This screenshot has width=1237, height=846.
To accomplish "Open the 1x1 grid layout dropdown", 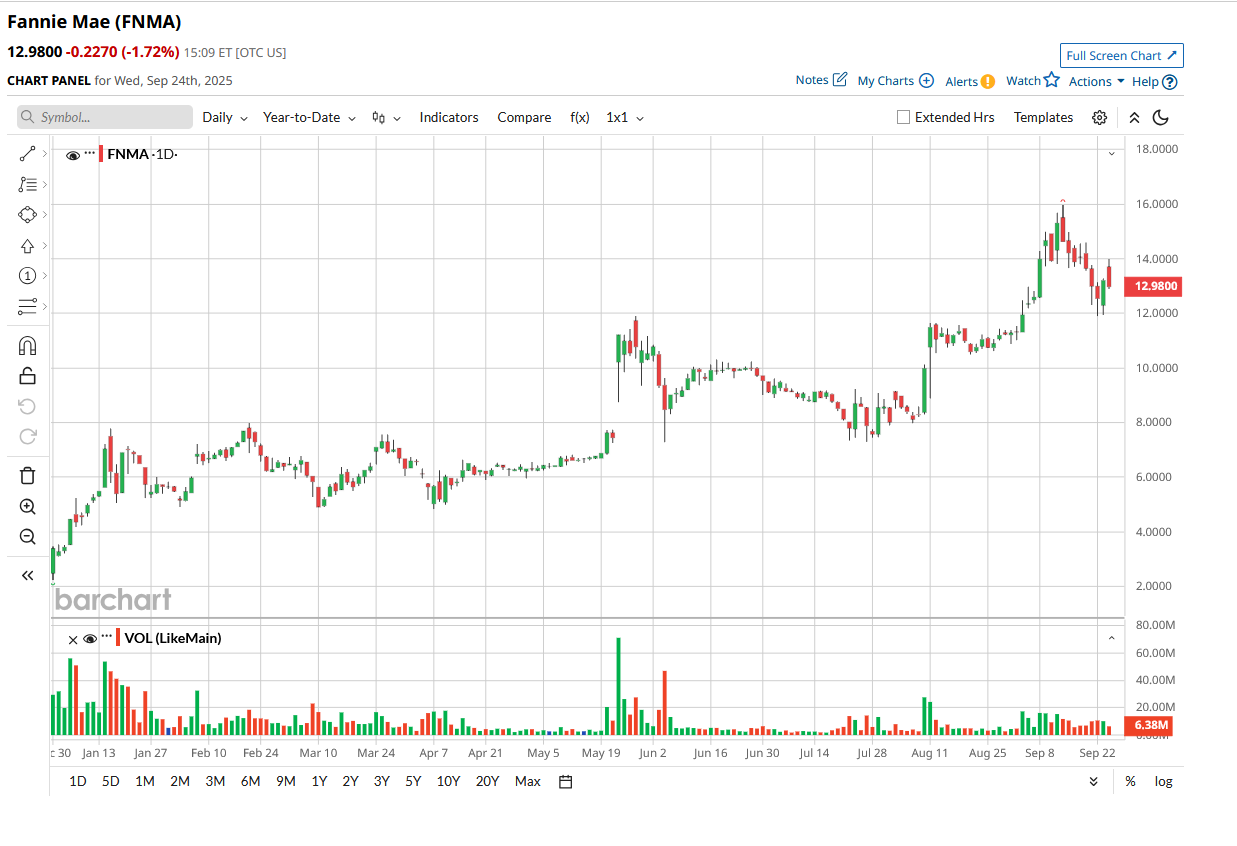I will [625, 117].
